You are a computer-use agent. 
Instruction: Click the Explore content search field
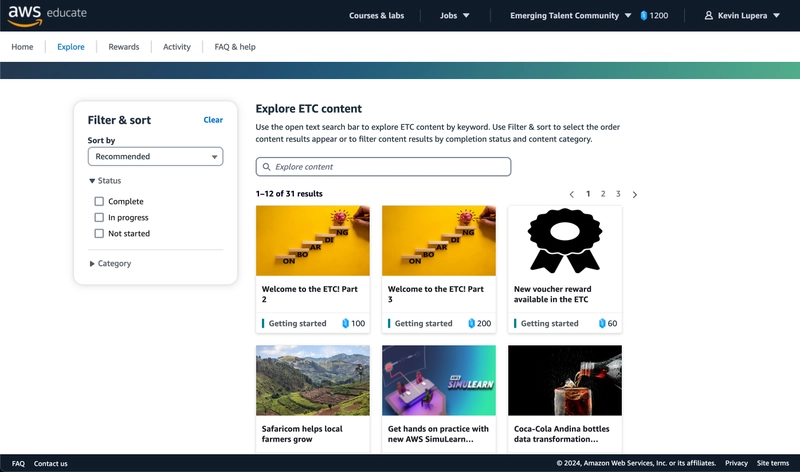[383, 167]
